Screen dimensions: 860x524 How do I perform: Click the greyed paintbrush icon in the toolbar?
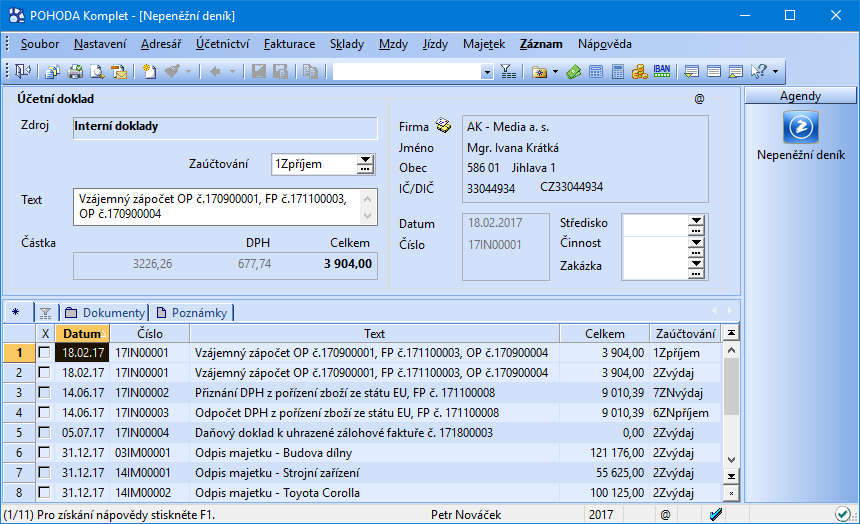[x=172, y=71]
